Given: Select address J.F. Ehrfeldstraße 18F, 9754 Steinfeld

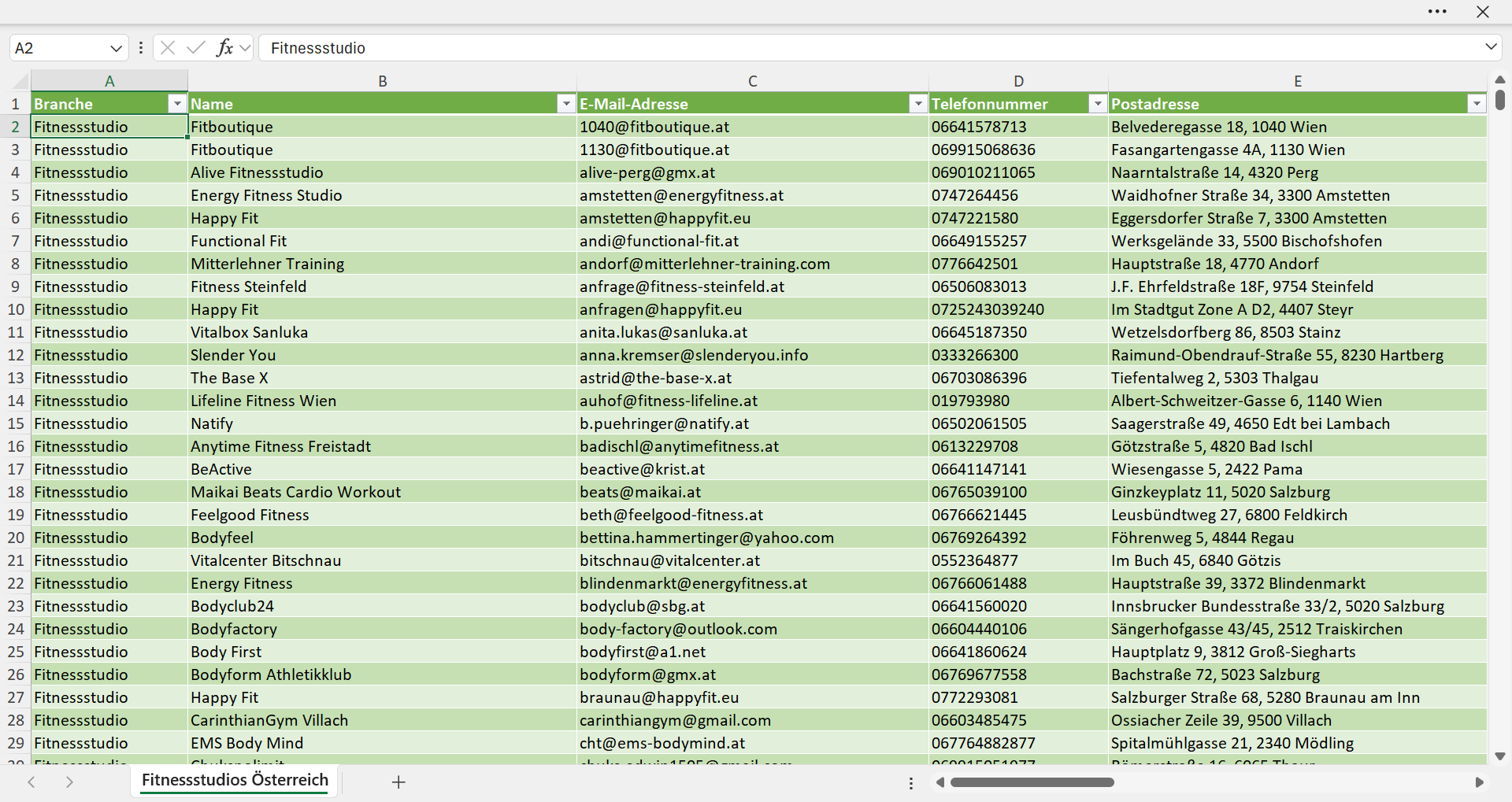Looking at the screenshot, I should coord(1298,286).
